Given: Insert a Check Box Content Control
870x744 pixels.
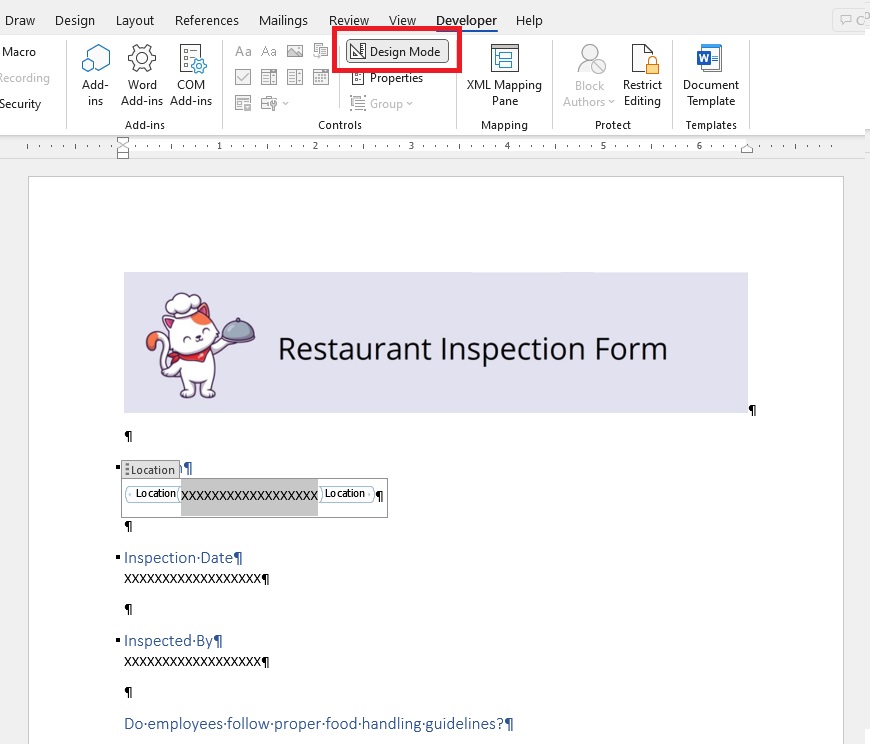Looking at the screenshot, I should pos(243,77).
